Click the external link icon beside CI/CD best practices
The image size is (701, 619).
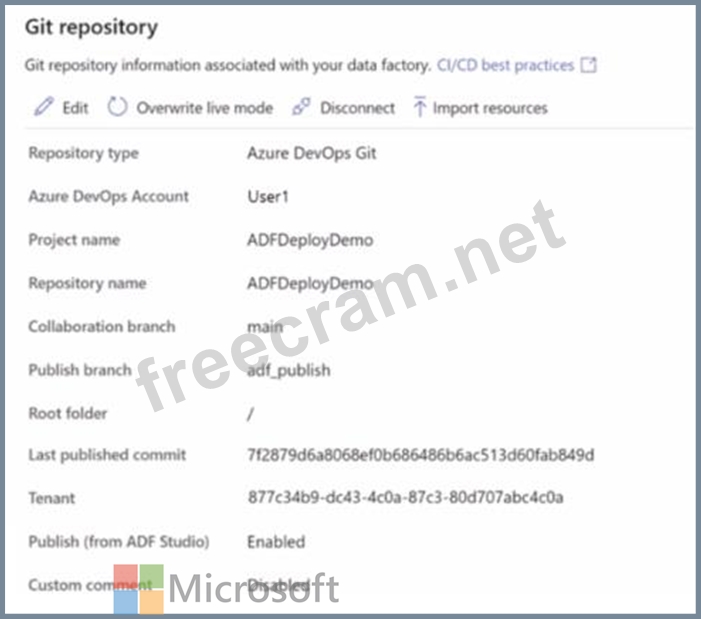589,66
